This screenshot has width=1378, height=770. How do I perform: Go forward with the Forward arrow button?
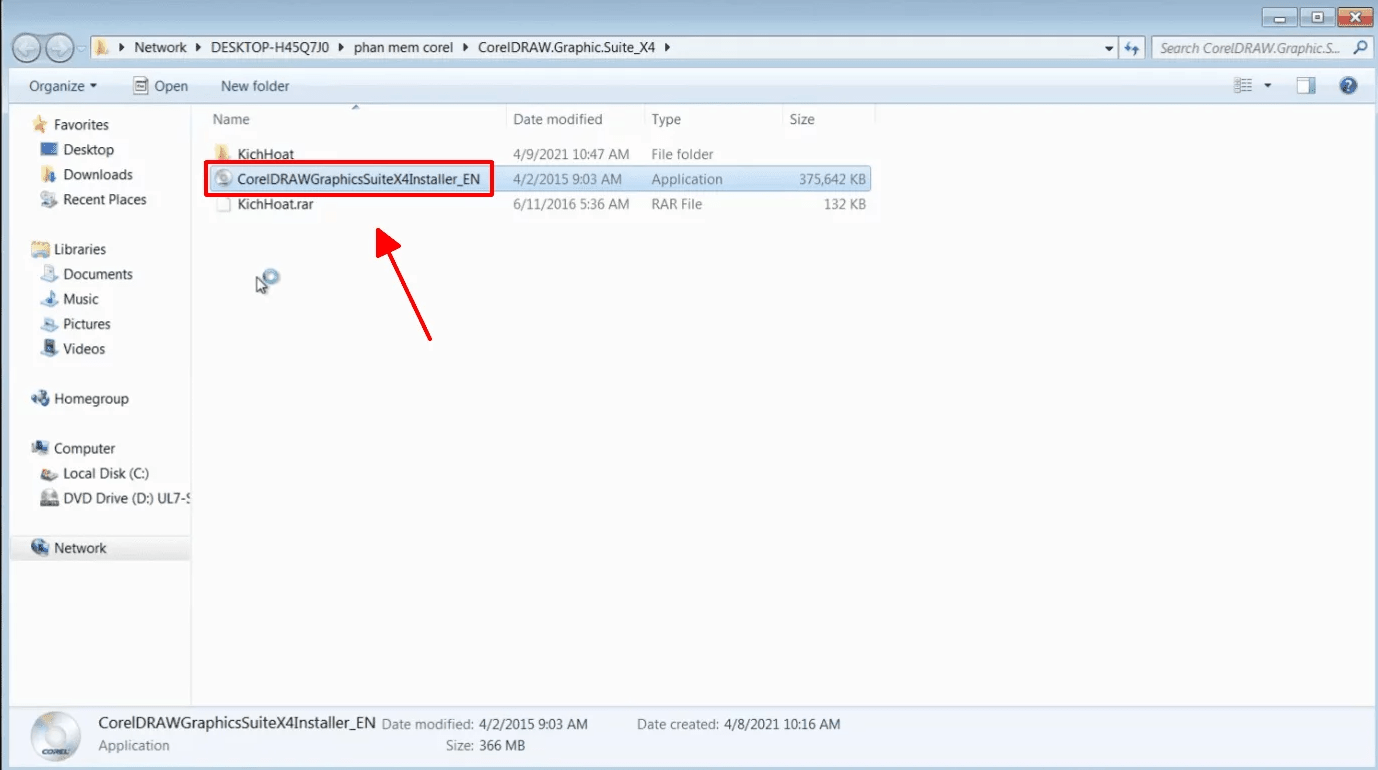[x=59, y=47]
